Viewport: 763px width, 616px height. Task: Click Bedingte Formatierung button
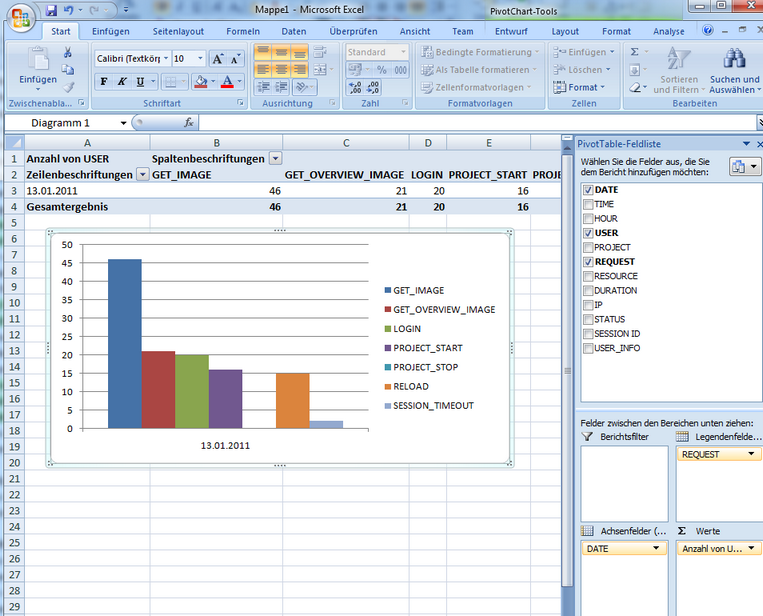(x=476, y=52)
